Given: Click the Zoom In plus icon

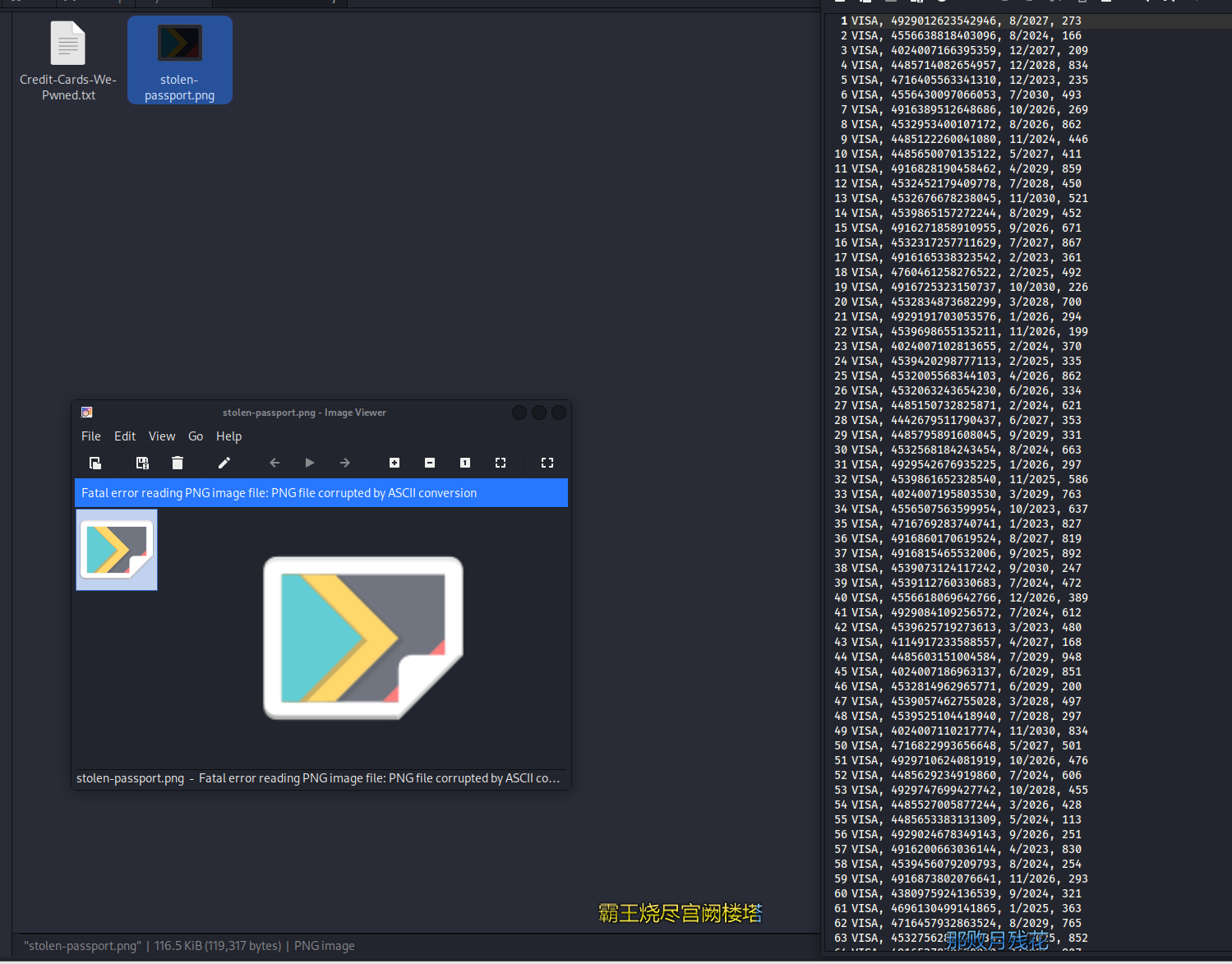Looking at the screenshot, I should pyautogui.click(x=395, y=464).
